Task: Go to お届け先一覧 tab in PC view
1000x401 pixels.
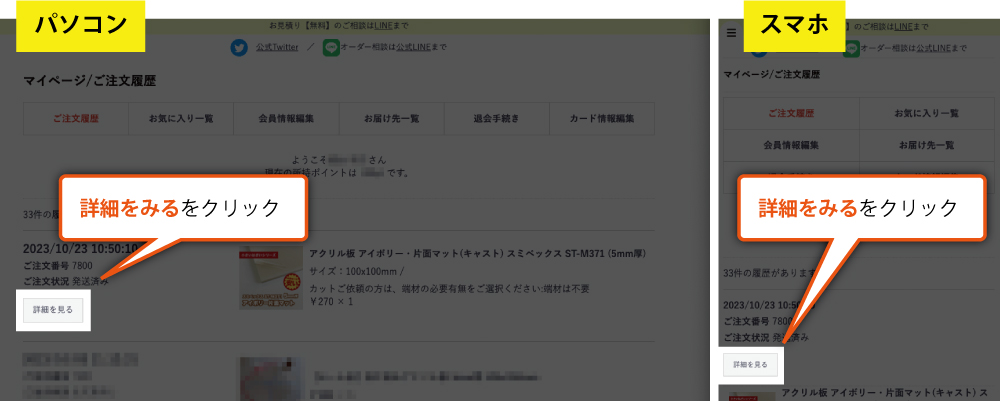Action: (392, 118)
